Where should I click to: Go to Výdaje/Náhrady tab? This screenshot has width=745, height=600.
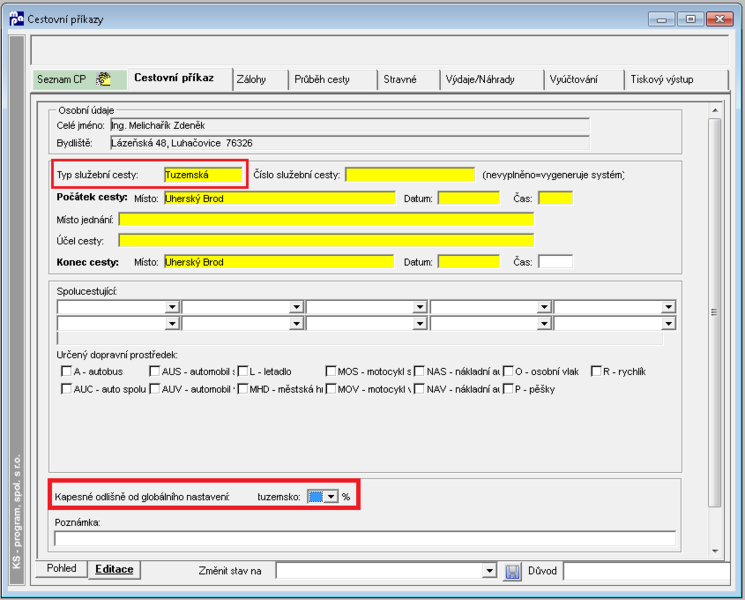click(x=492, y=79)
